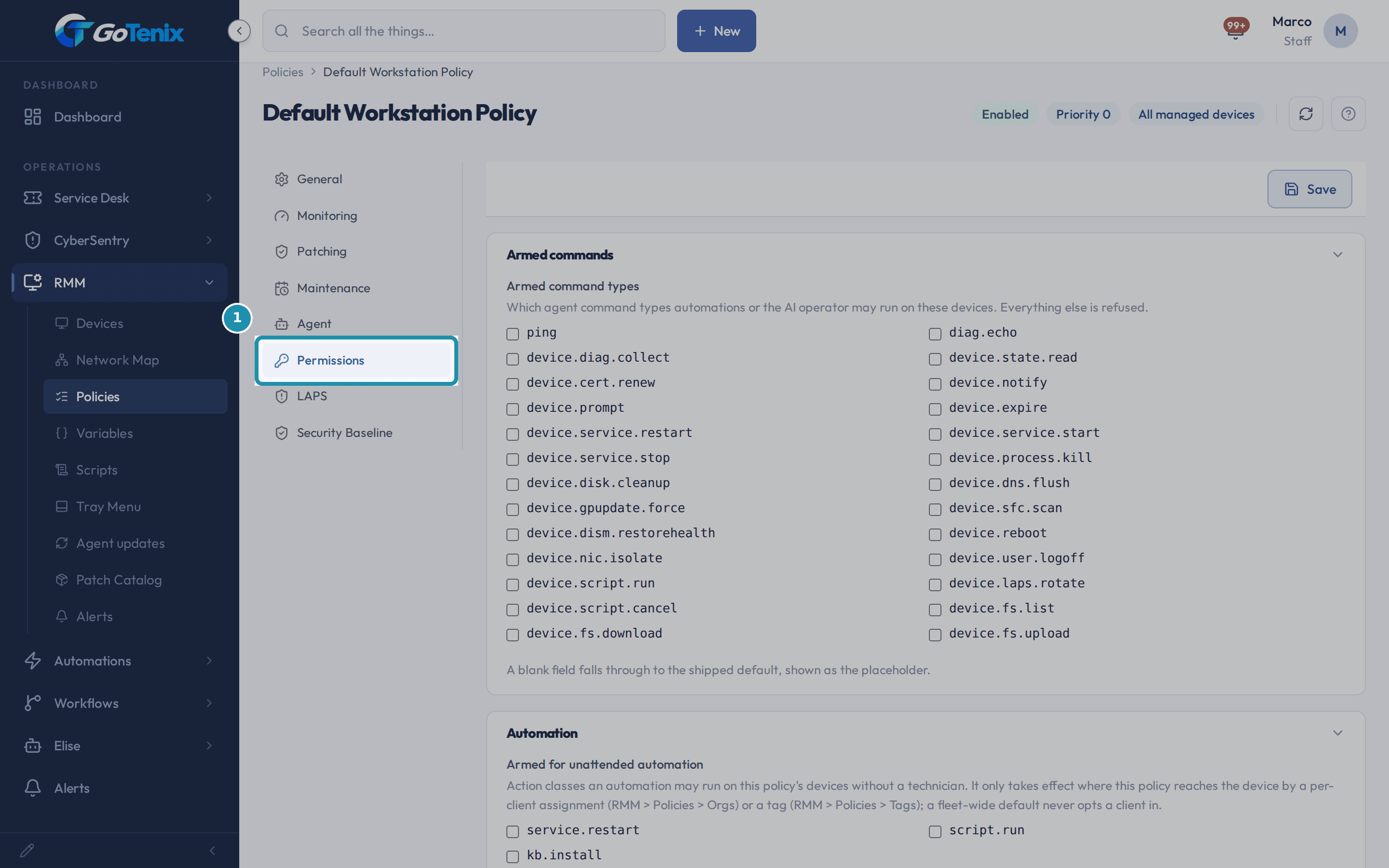The width and height of the screenshot is (1389, 868).
Task: Enable device.fs.upload checkbox
Action: pos(935,635)
